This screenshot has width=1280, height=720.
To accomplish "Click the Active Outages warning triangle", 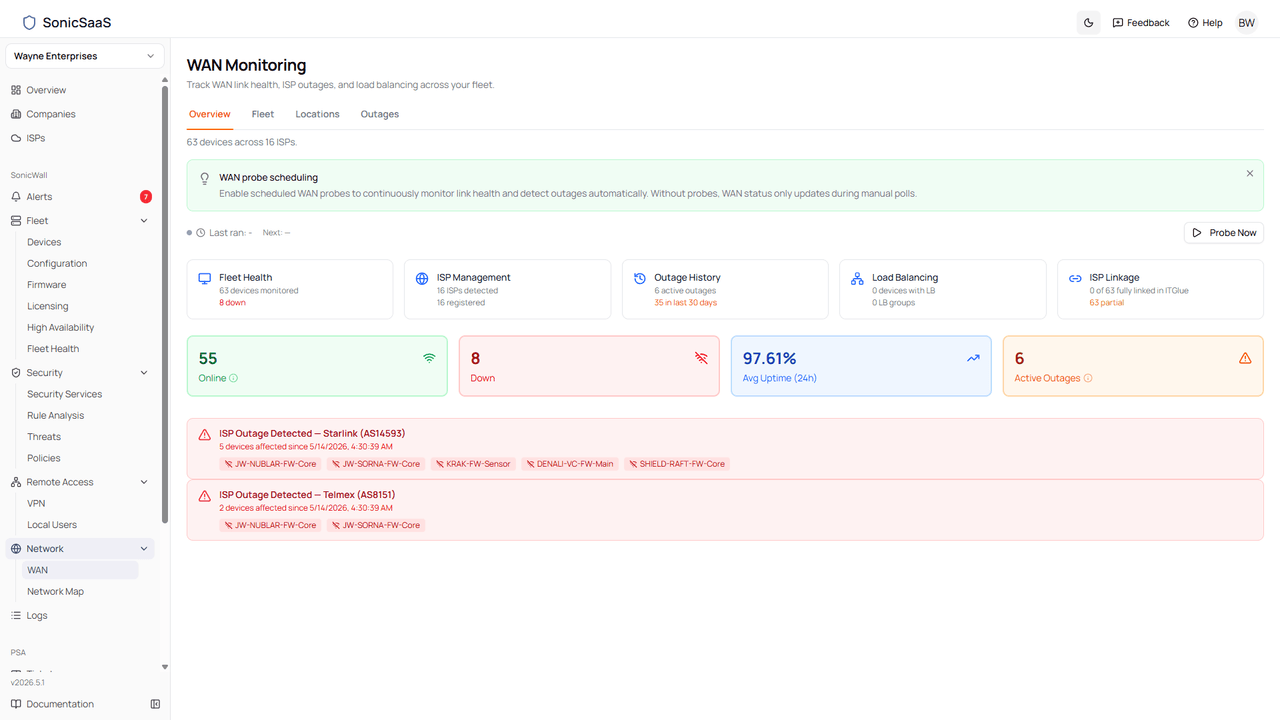I will pos(1245,358).
